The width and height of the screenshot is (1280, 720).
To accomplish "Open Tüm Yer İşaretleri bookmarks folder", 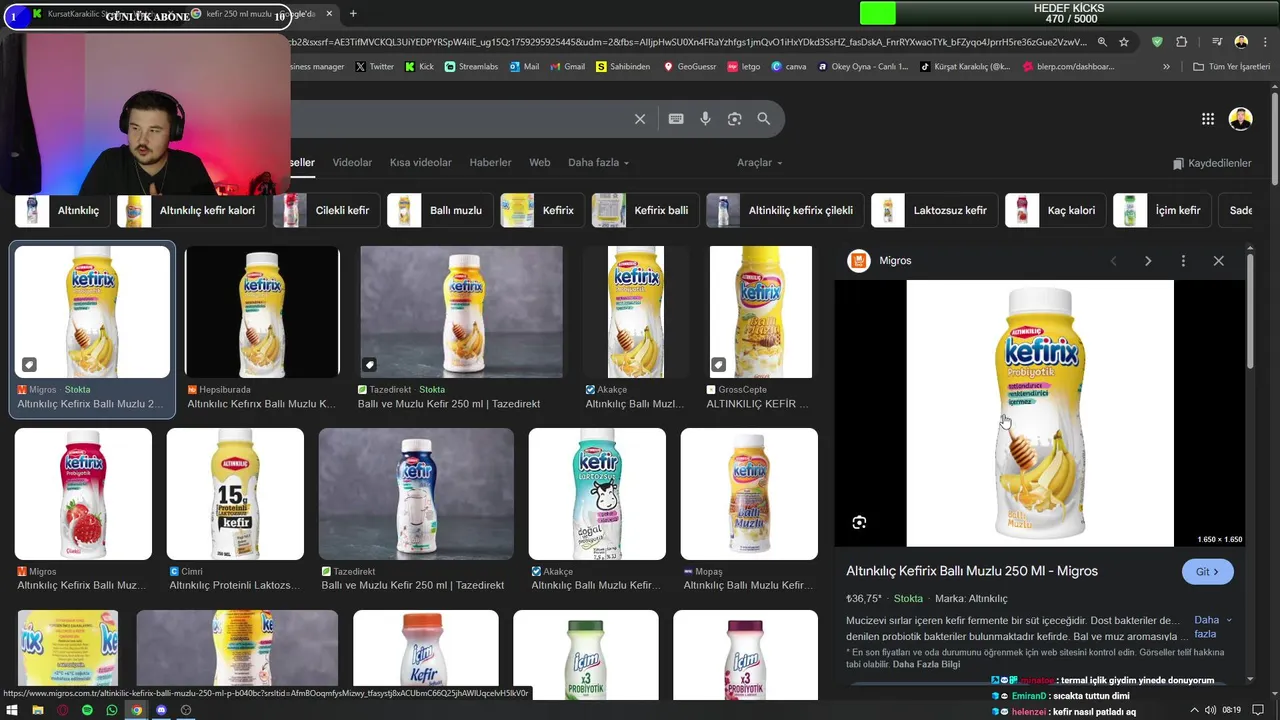I will (x=1231, y=67).
